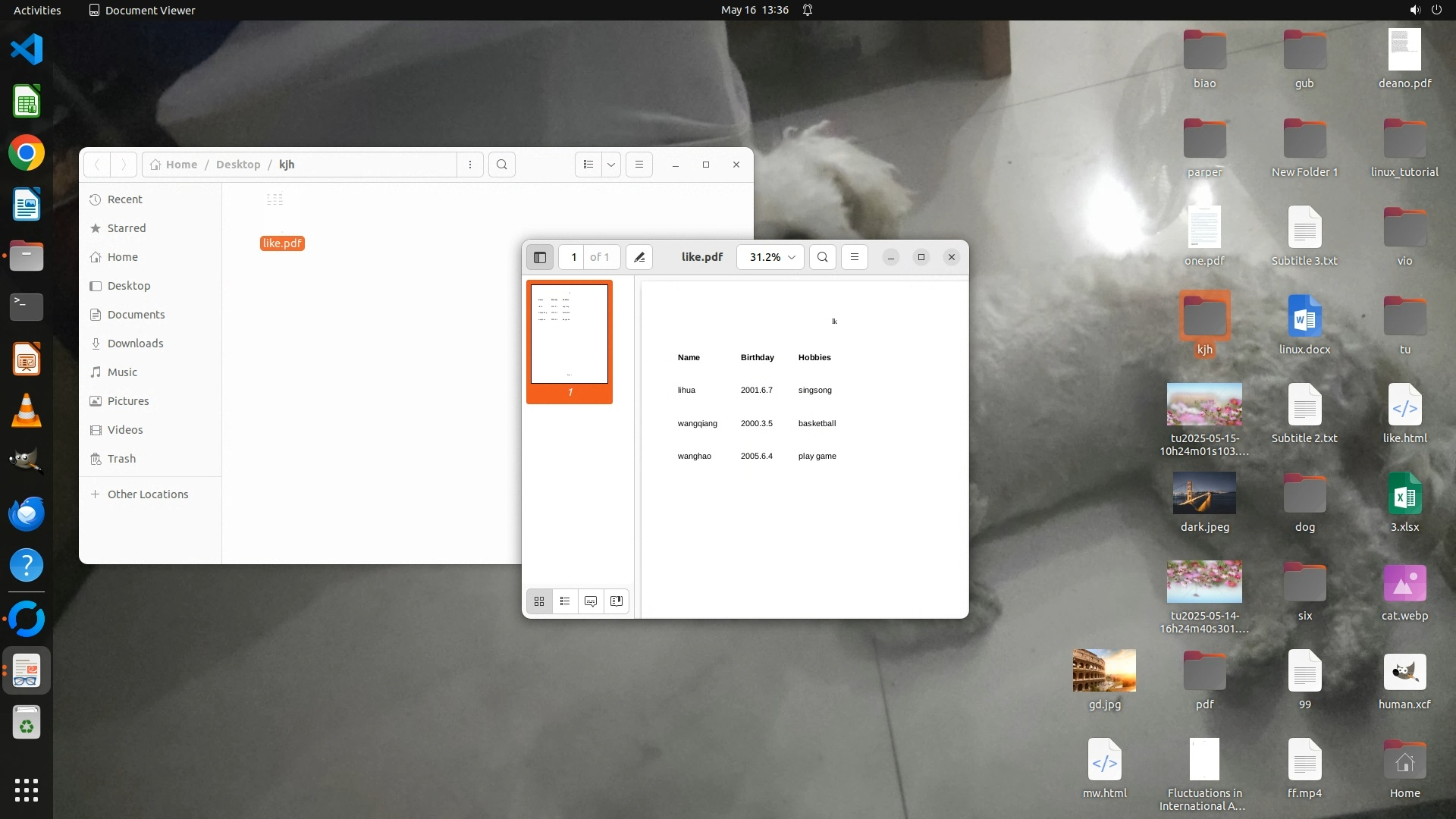Switch sidebar to thumbnails grid view
Viewport: 1456px width, 819px height.
(539, 601)
